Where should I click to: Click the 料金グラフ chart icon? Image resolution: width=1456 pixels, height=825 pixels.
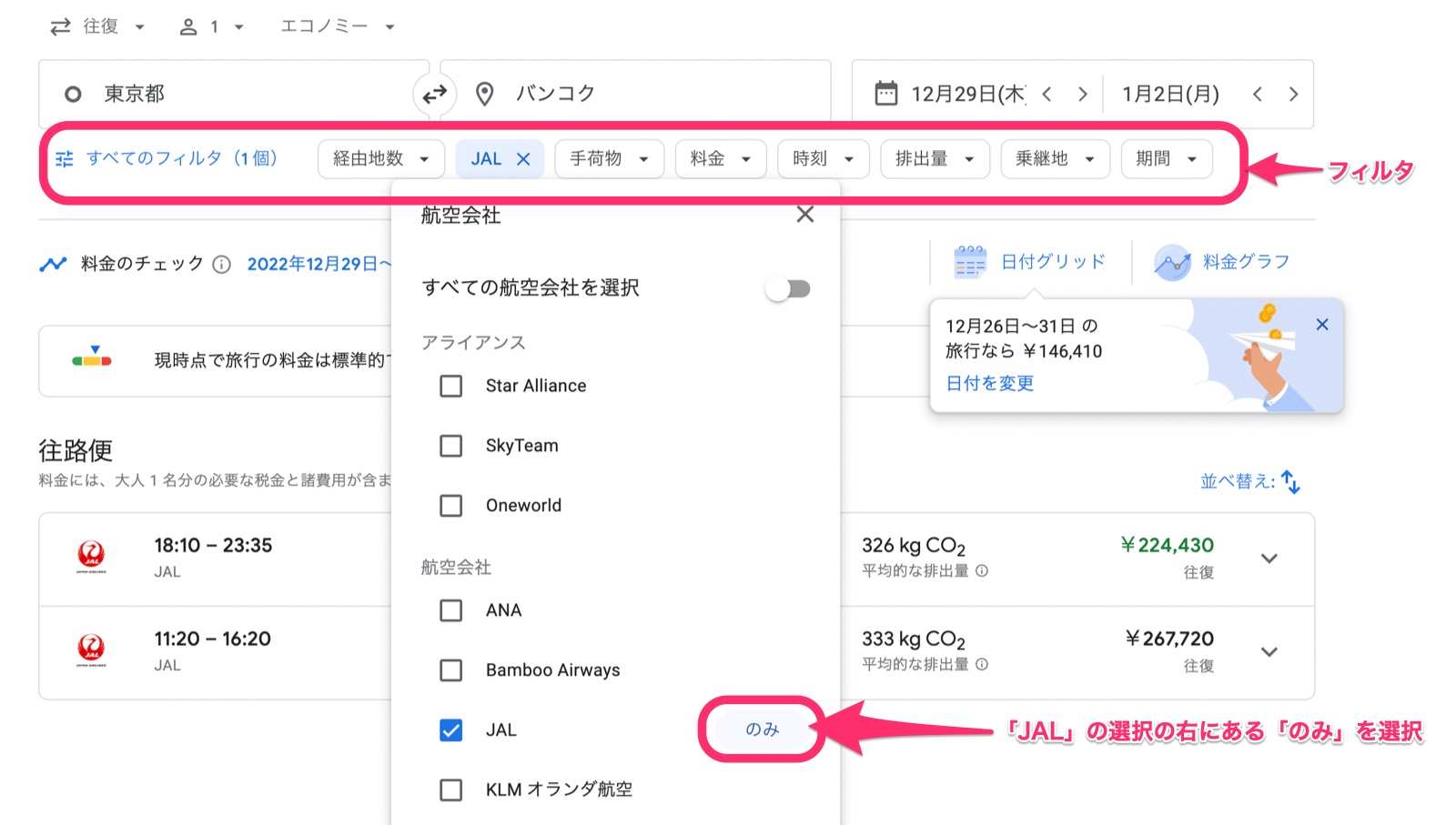1172,262
